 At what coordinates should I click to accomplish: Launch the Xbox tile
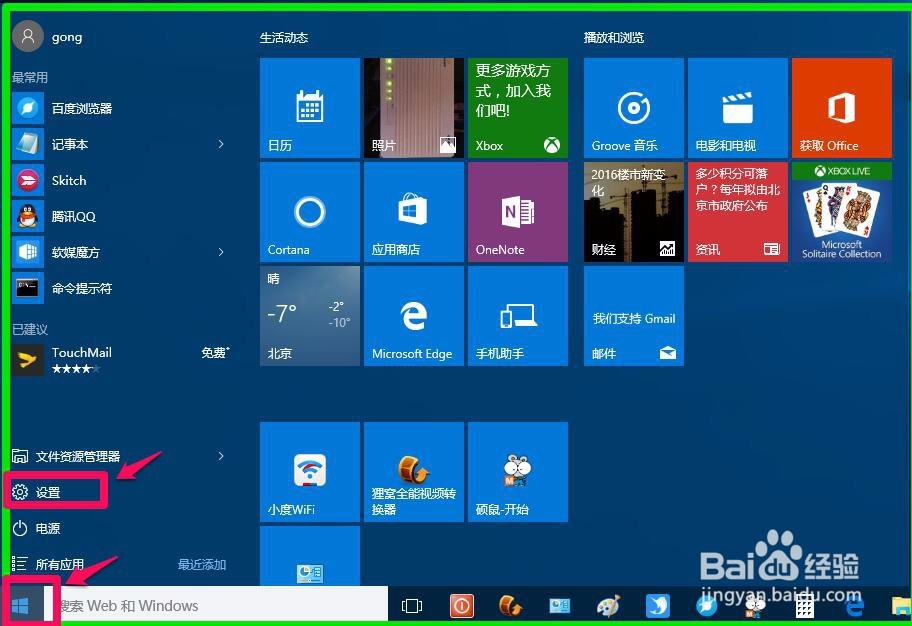518,108
